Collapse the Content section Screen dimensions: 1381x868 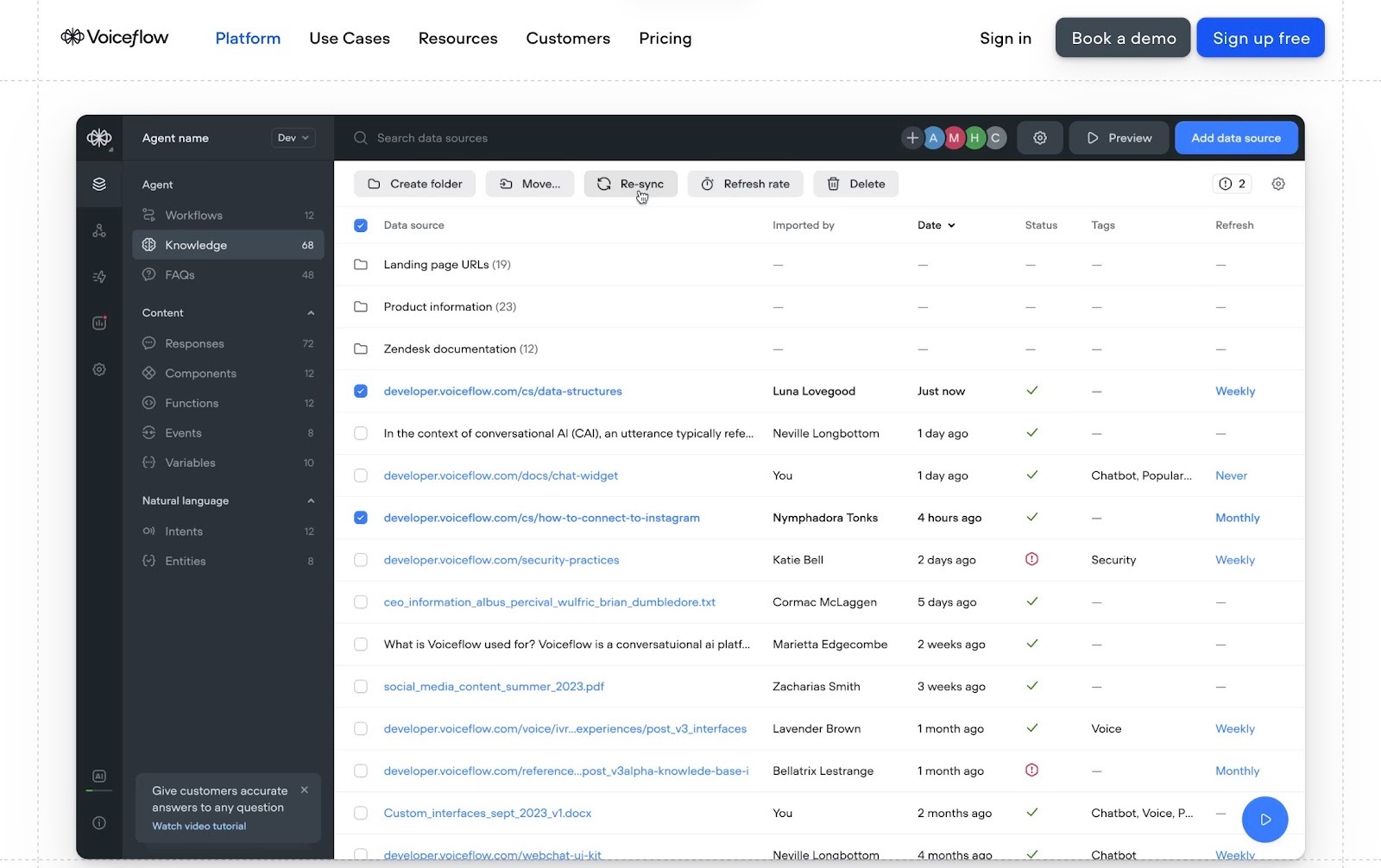(311, 313)
